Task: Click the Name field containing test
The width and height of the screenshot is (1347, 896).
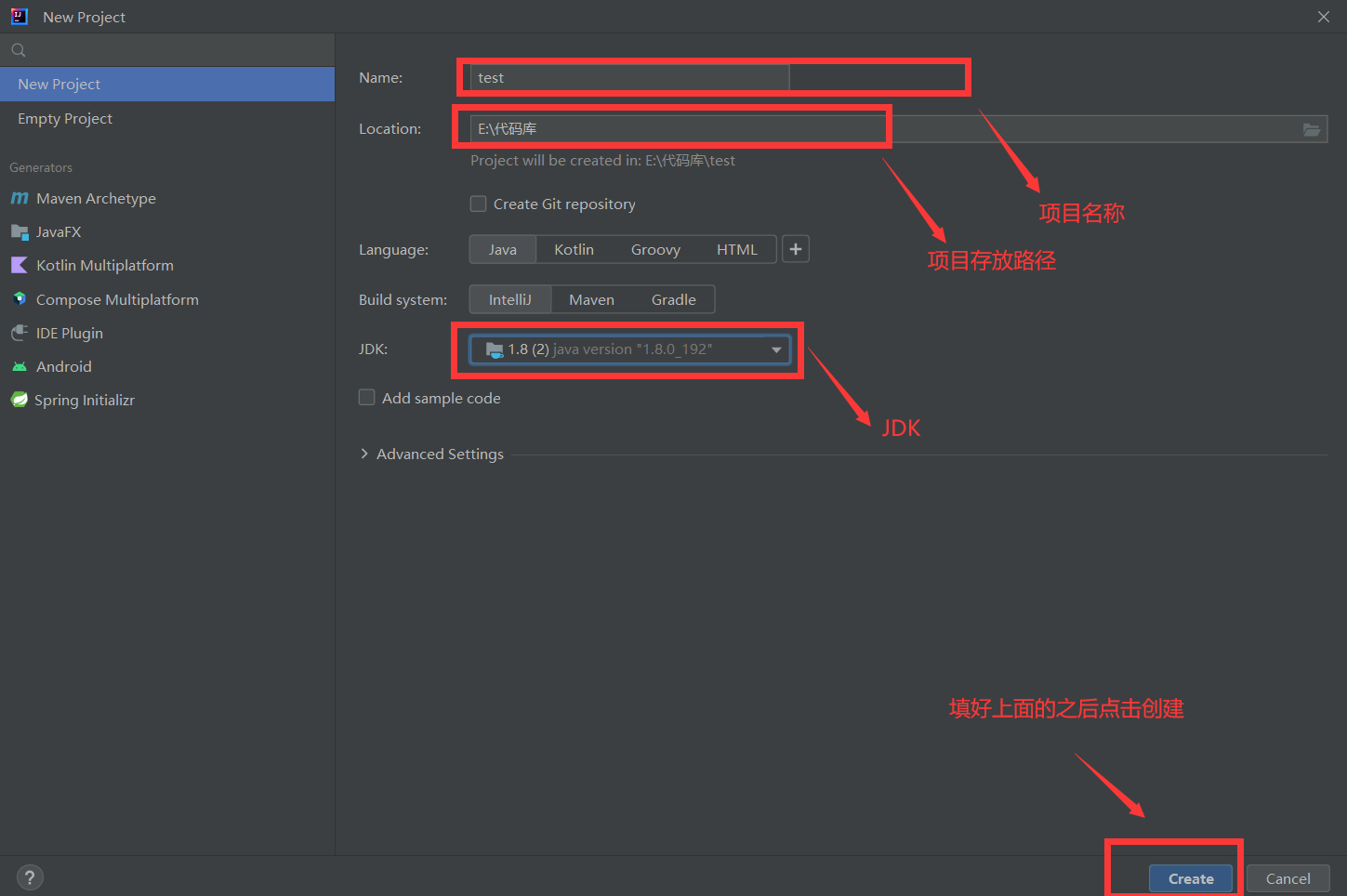Action: 630,78
